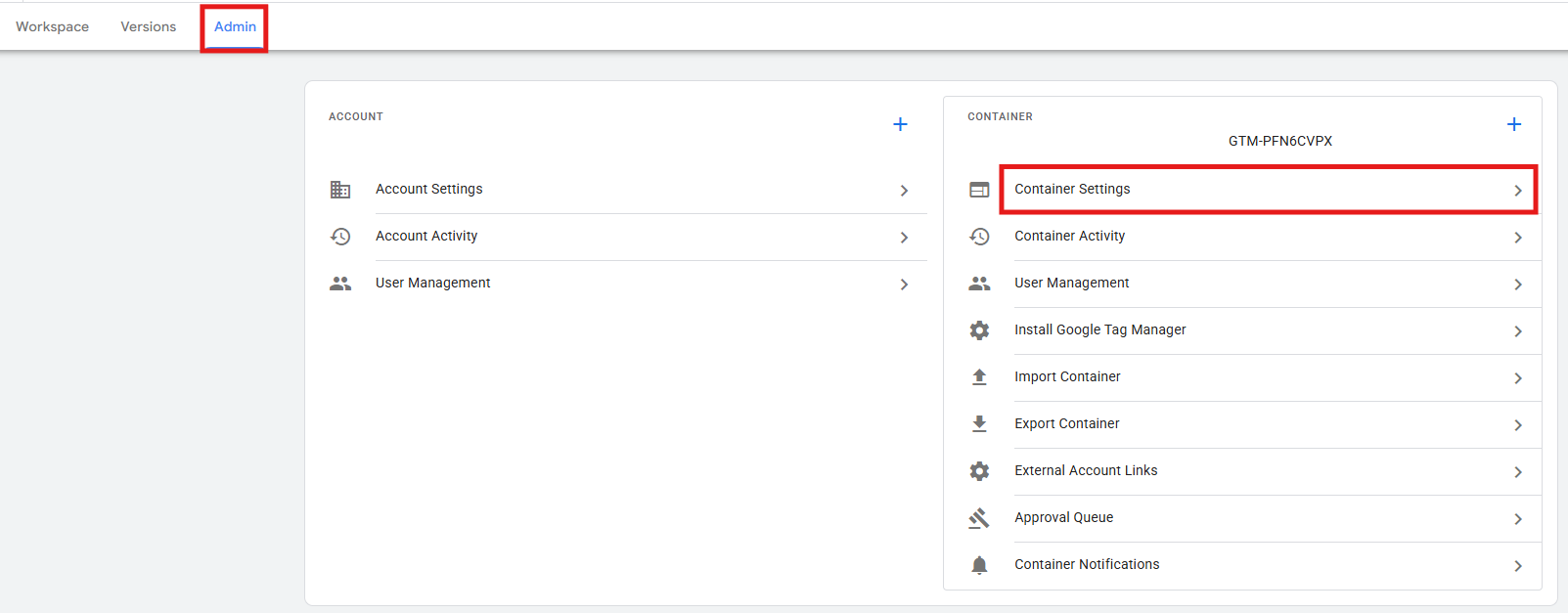Click the ACCOUNT section heading
This screenshot has height=613, width=1568.
tap(356, 116)
